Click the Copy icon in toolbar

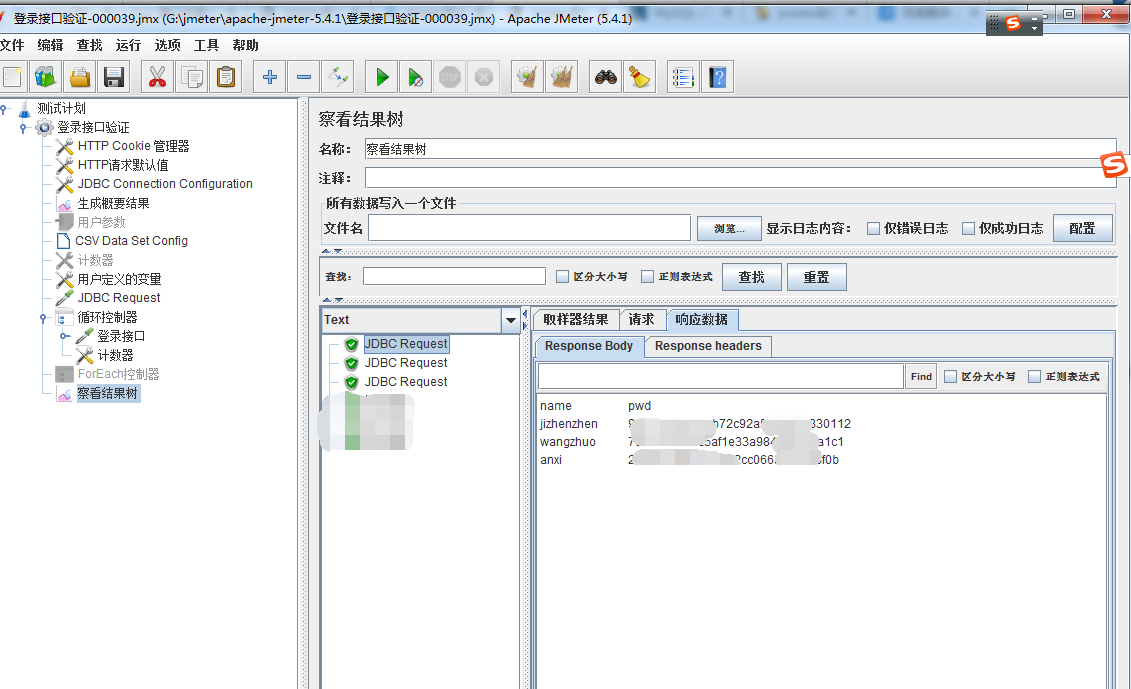192,77
